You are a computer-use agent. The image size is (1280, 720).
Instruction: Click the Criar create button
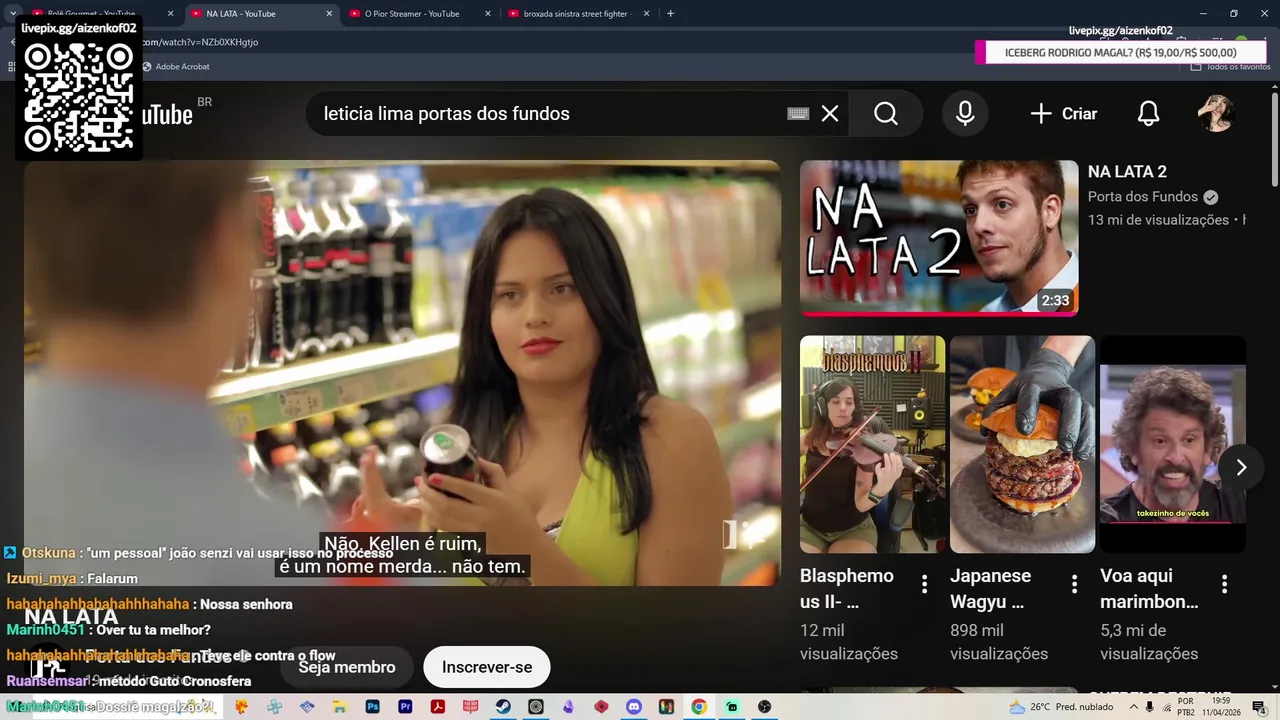tap(1064, 114)
